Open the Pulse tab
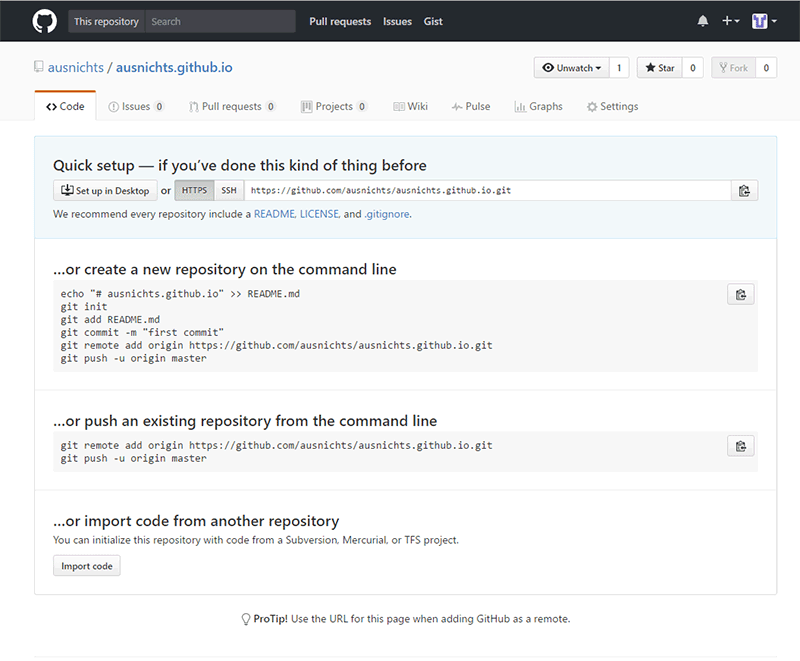 tap(471, 106)
